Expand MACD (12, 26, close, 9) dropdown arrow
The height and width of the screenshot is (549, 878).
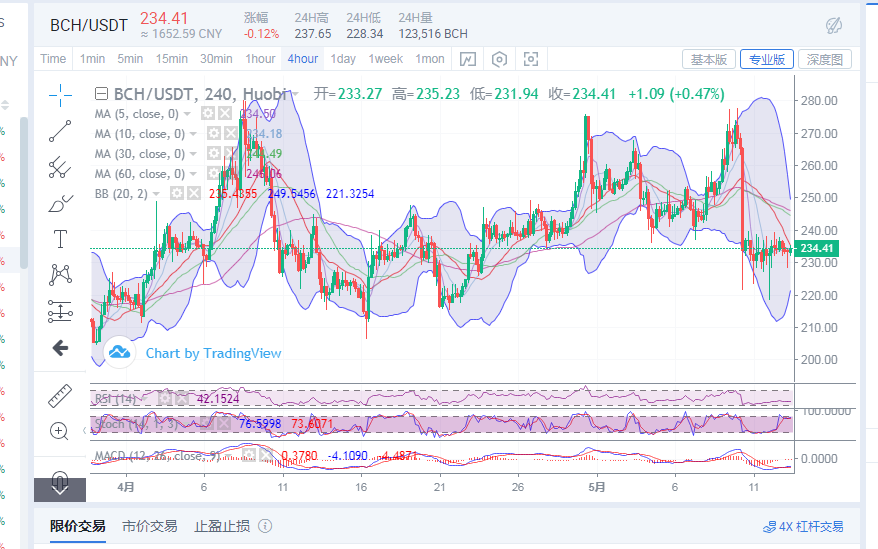tap(228, 456)
